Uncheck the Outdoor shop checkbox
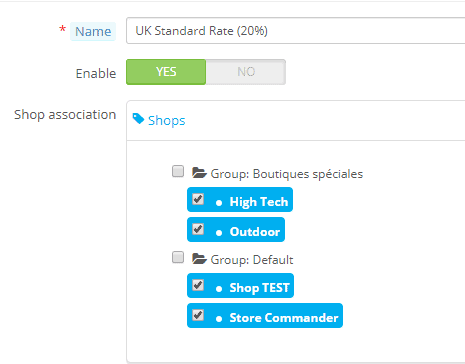The width and height of the screenshot is (465, 364). [x=198, y=229]
